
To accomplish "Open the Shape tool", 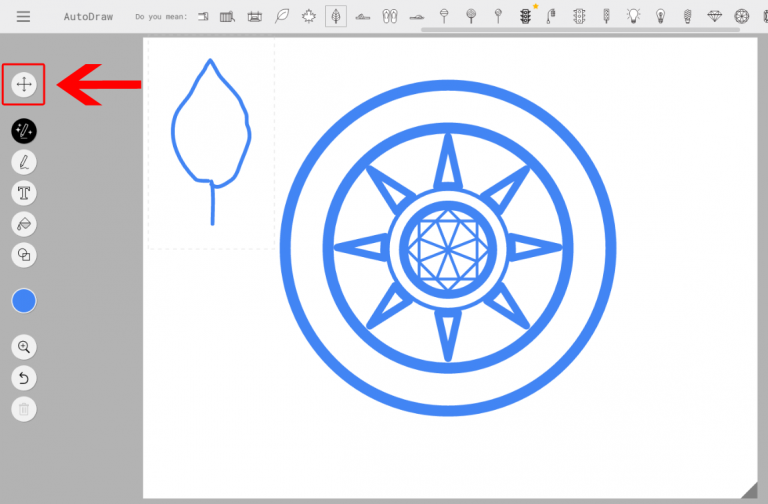I will pos(24,255).
